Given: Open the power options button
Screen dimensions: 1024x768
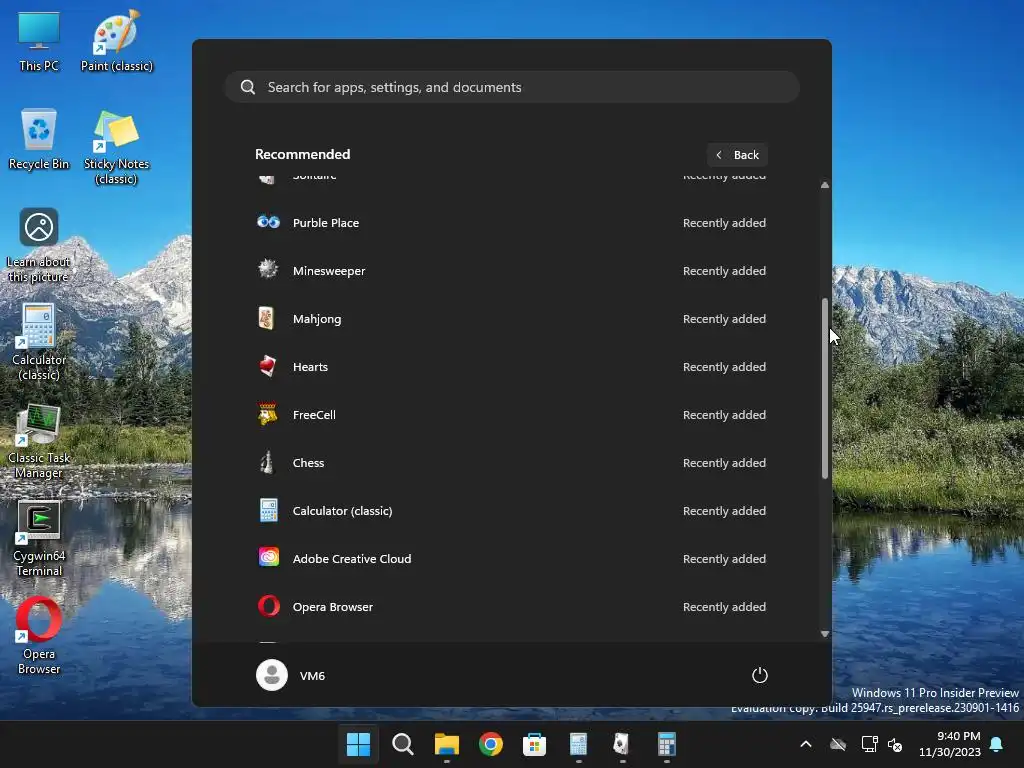Looking at the screenshot, I should (760, 675).
